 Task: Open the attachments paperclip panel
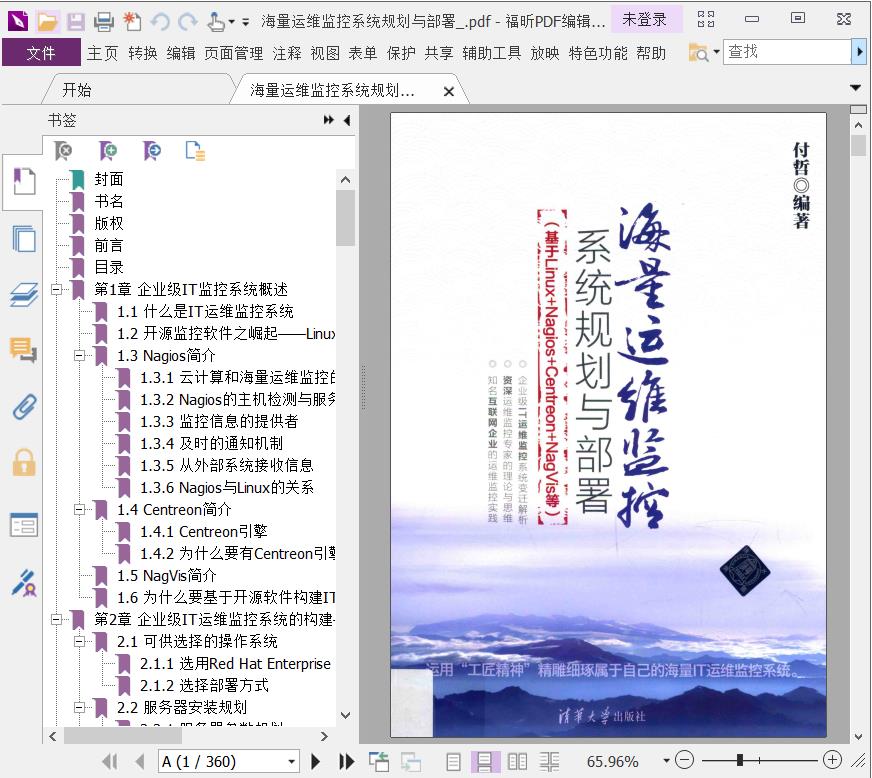pyautogui.click(x=24, y=407)
